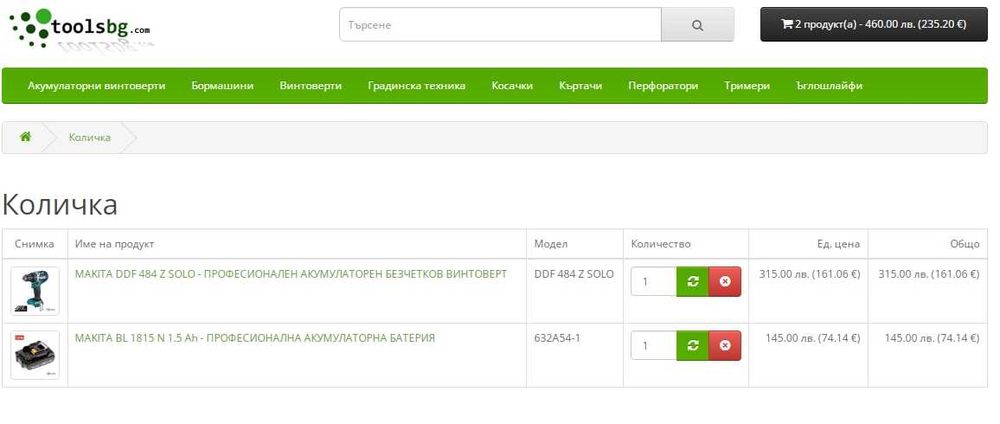Viewport: 1000px width, 424px height.
Task: Click the Количка page heading
Action: (x=60, y=205)
